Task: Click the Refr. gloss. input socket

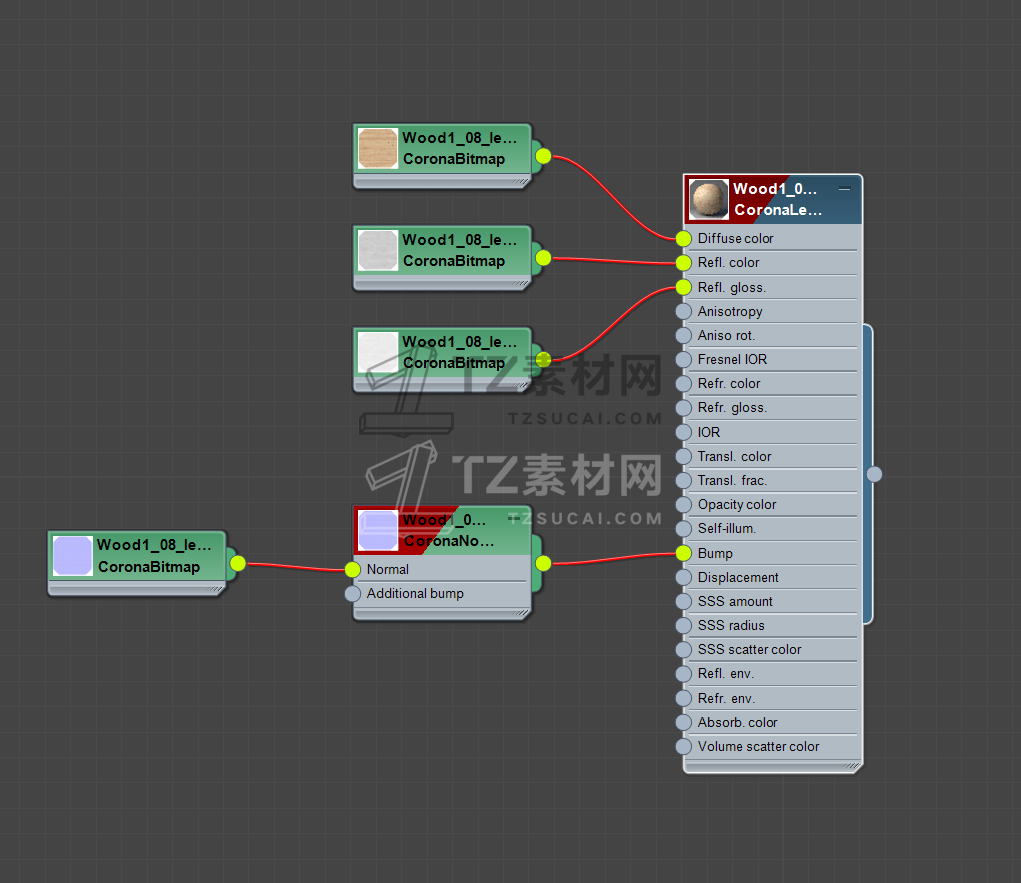Action: [683, 408]
